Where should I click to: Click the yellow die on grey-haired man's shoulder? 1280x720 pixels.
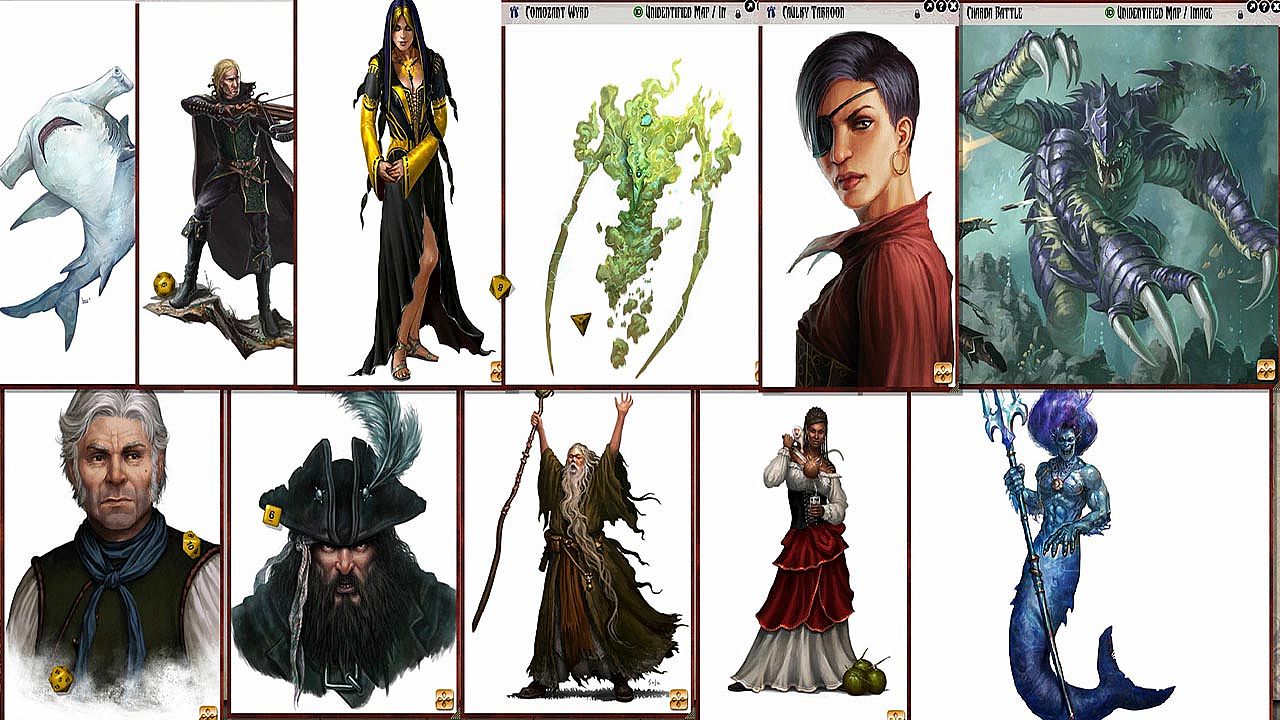click(x=191, y=544)
